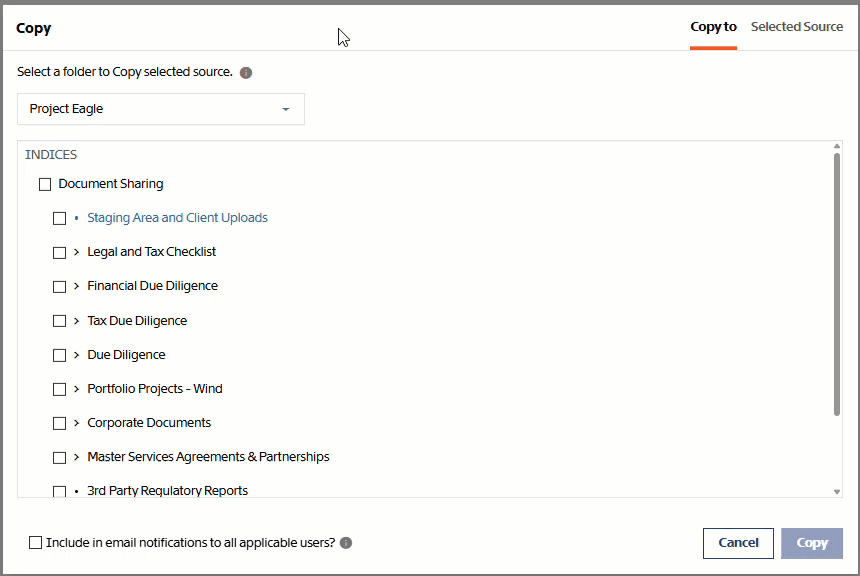Switch to the Selected Source tab
The image size is (860, 576).
(796, 27)
